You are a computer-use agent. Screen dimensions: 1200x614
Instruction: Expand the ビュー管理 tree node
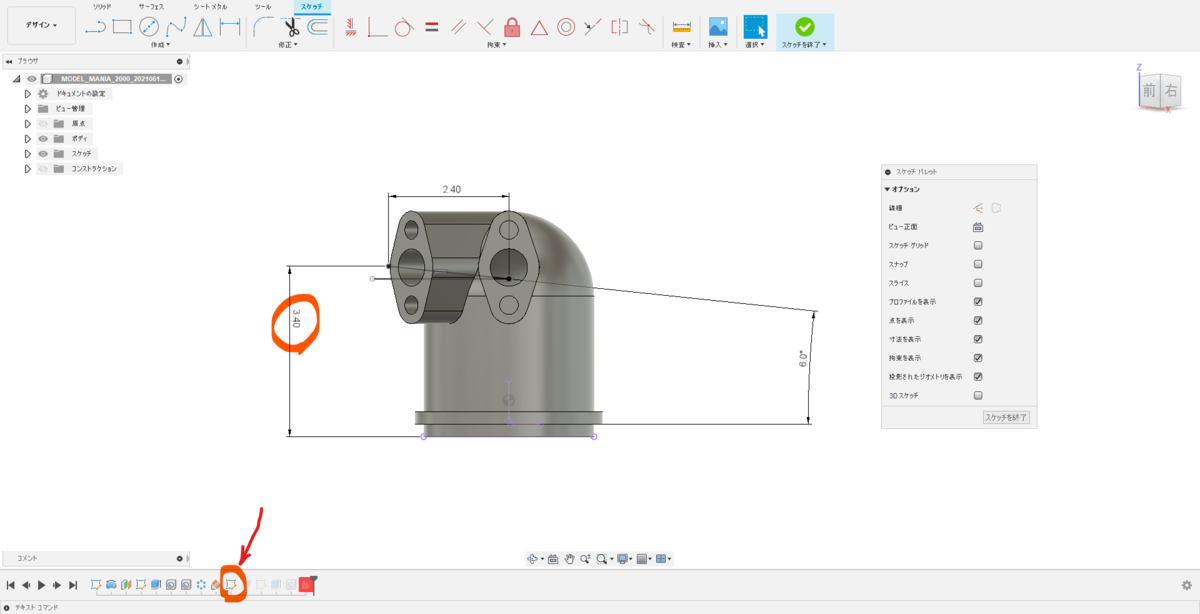click(28, 109)
